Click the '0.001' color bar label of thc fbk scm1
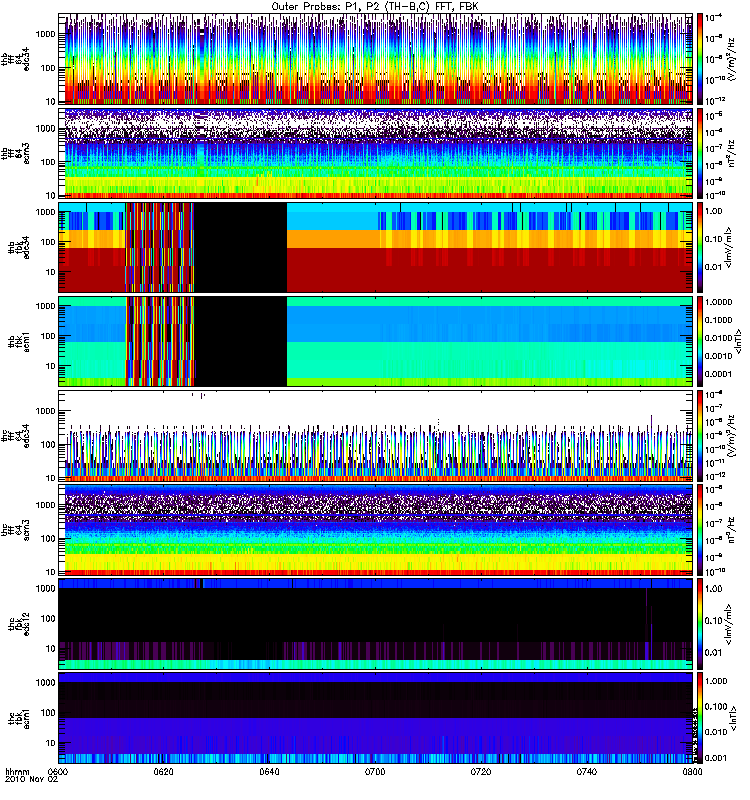 coord(716,758)
